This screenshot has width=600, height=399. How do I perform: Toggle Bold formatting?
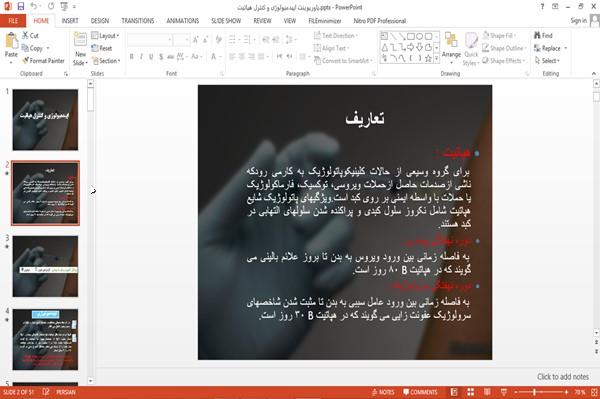click(x=132, y=57)
